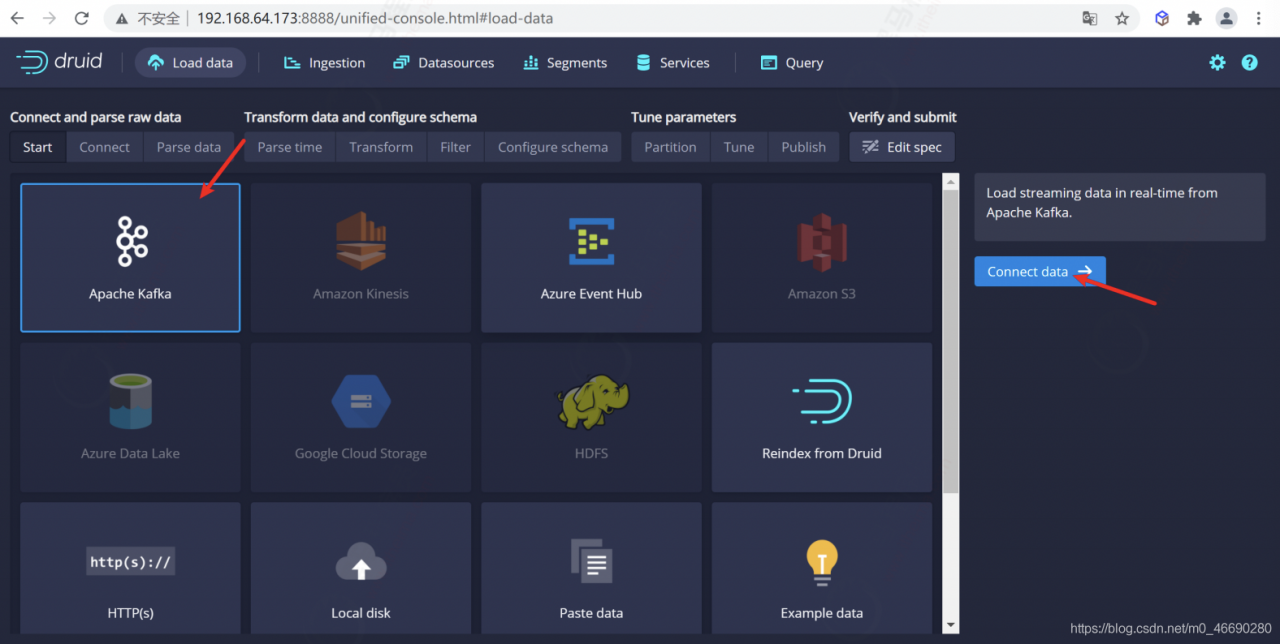This screenshot has height=644, width=1280.
Task: Open the blue cube browser extension
Action: point(1162,18)
